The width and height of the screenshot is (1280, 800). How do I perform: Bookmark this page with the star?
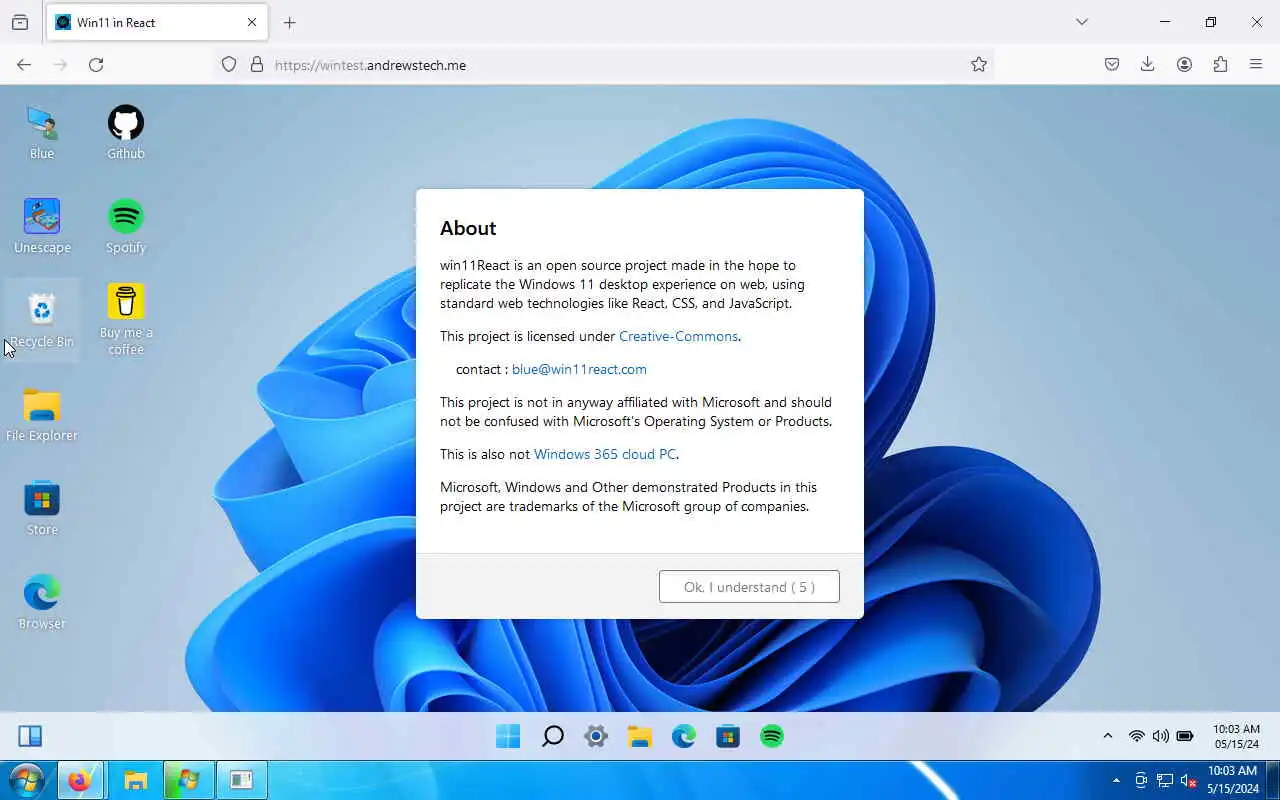pos(979,64)
